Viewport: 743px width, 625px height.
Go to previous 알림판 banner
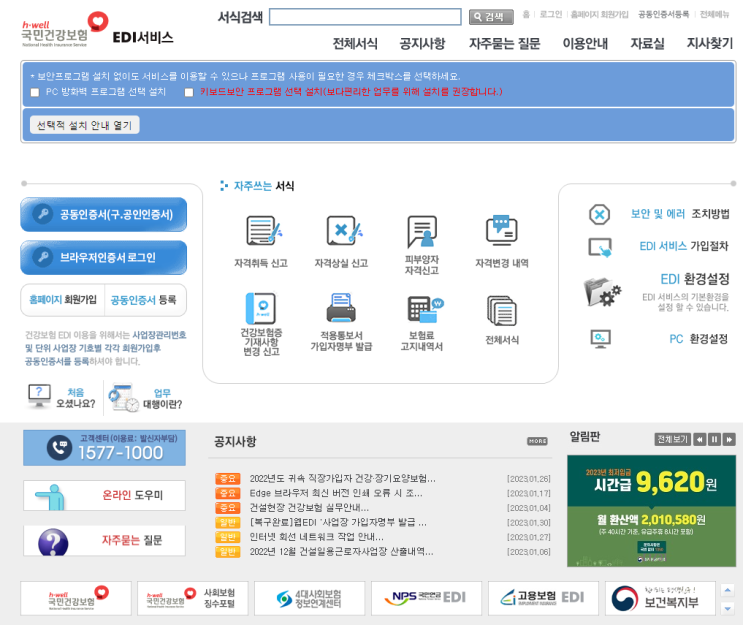coord(699,439)
